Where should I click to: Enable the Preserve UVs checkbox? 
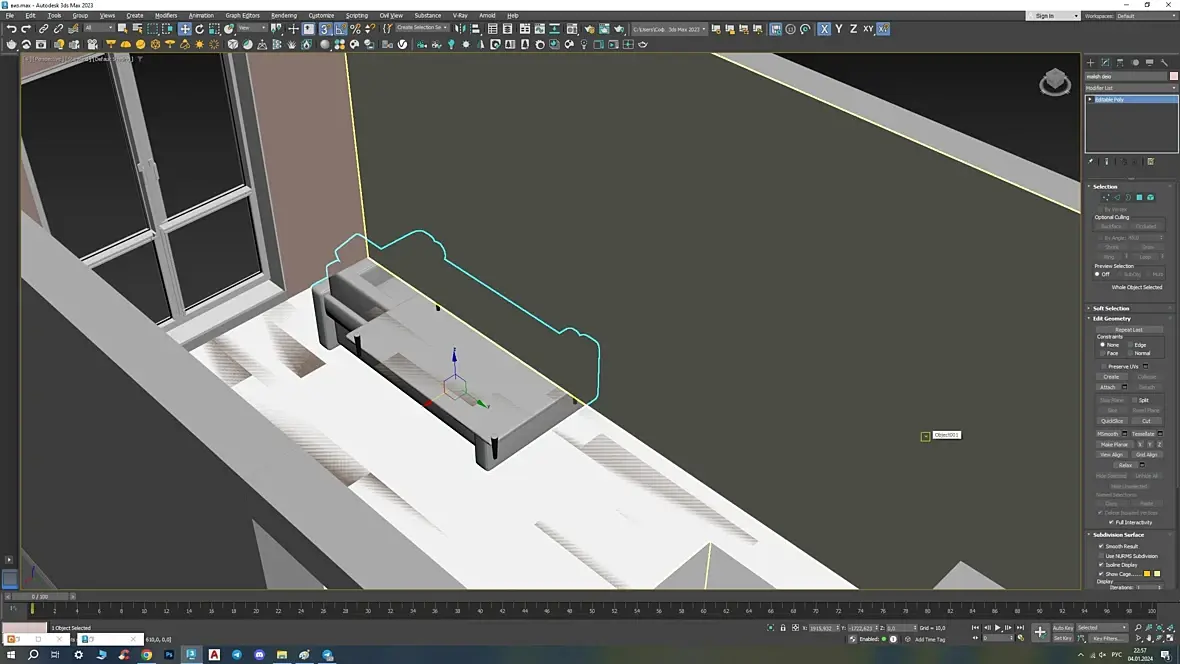coord(1104,366)
